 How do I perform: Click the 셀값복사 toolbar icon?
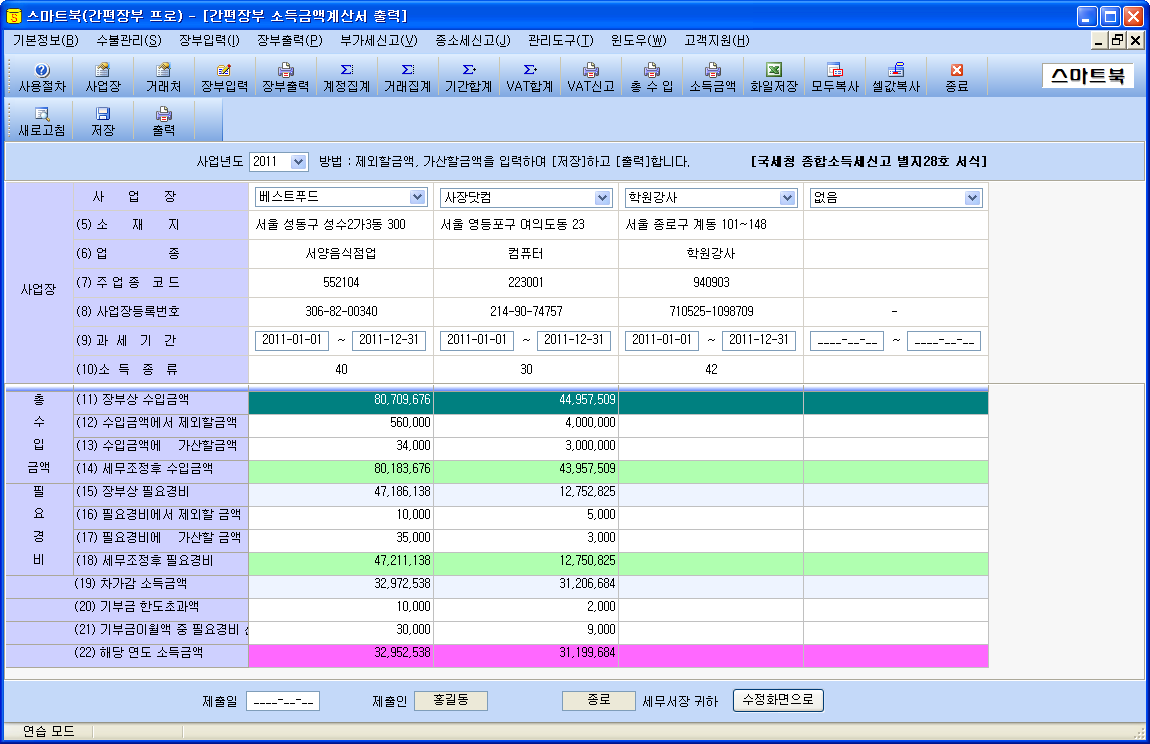click(x=895, y=77)
